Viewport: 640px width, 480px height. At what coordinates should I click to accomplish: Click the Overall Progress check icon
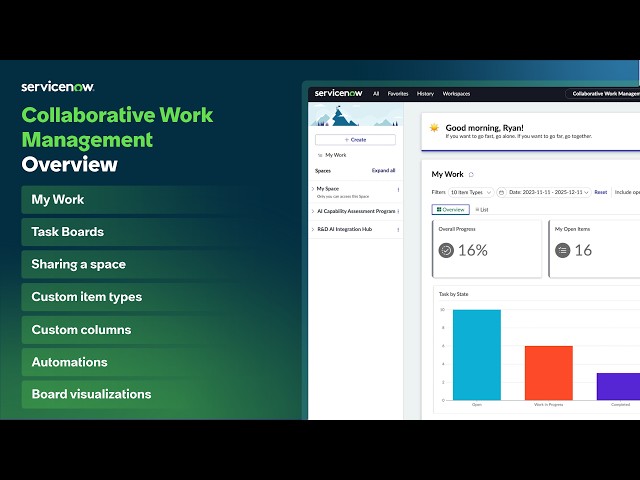pyautogui.click(x=446, y=250)
